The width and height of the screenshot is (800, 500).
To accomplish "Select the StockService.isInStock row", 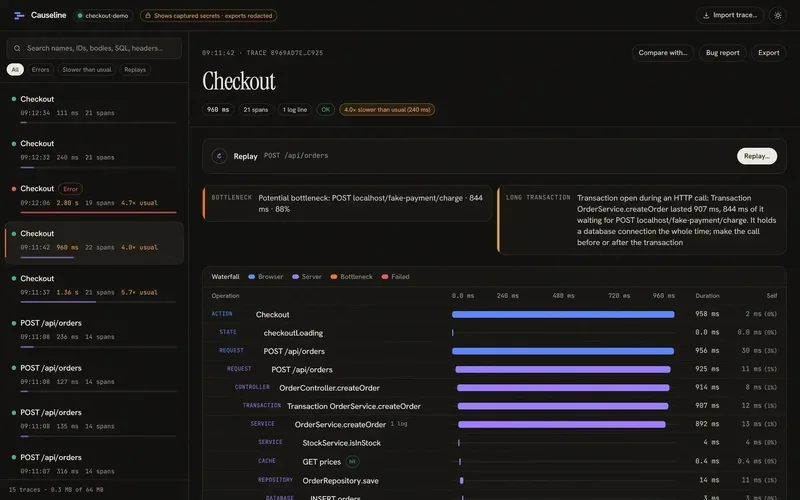I will pyautogui.click(x=494, y=443).
